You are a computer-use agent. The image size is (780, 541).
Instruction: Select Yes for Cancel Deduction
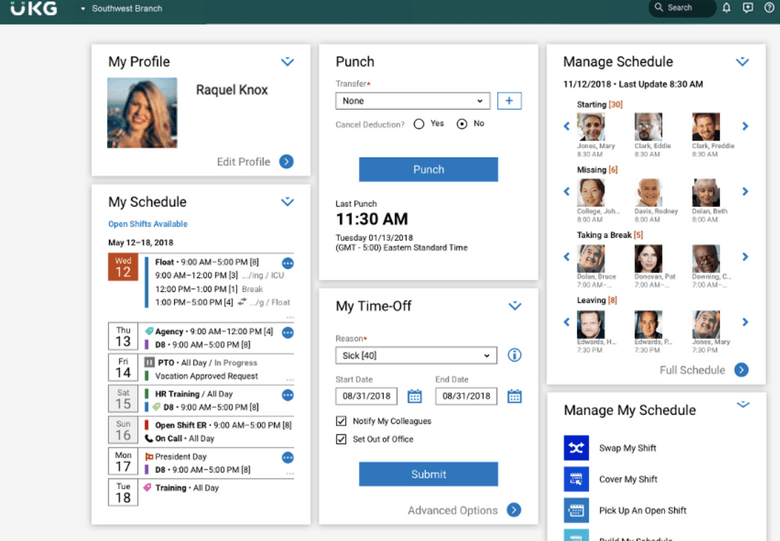coord(419,124)
